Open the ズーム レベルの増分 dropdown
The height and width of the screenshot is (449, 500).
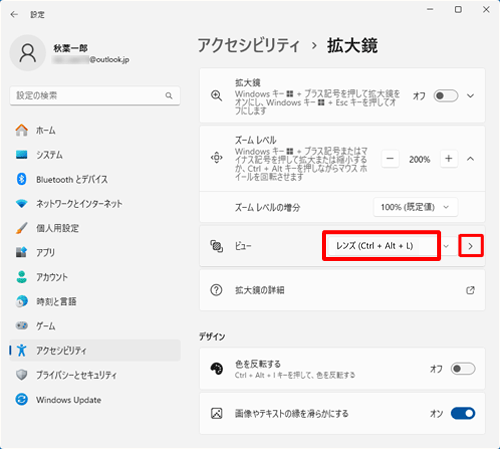pyautogui.click(x=415, y=207)
